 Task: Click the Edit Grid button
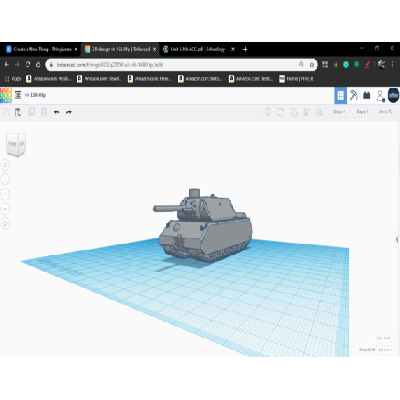tap(383, 338)
